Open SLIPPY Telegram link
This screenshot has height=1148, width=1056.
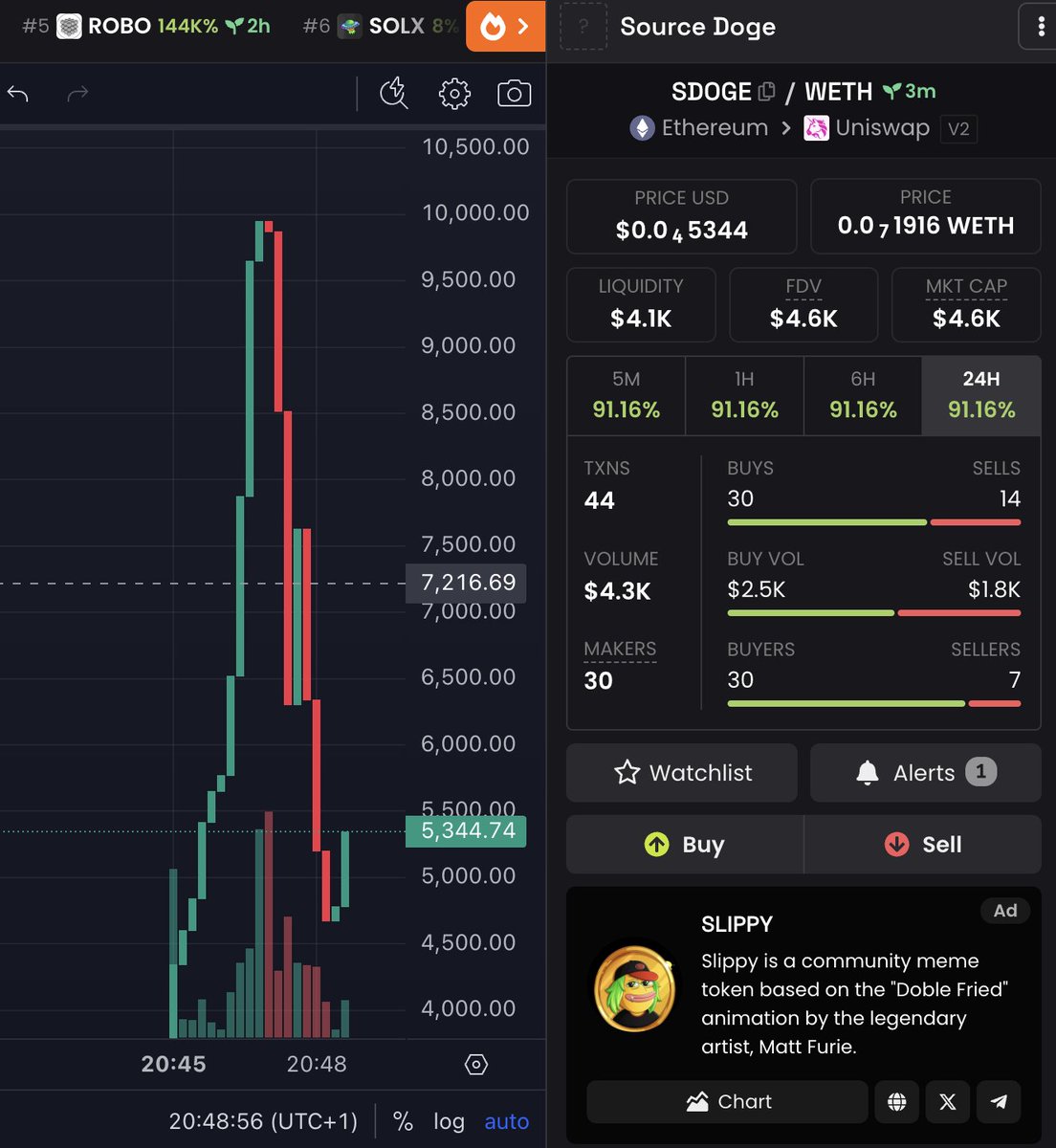[999, 1102]
